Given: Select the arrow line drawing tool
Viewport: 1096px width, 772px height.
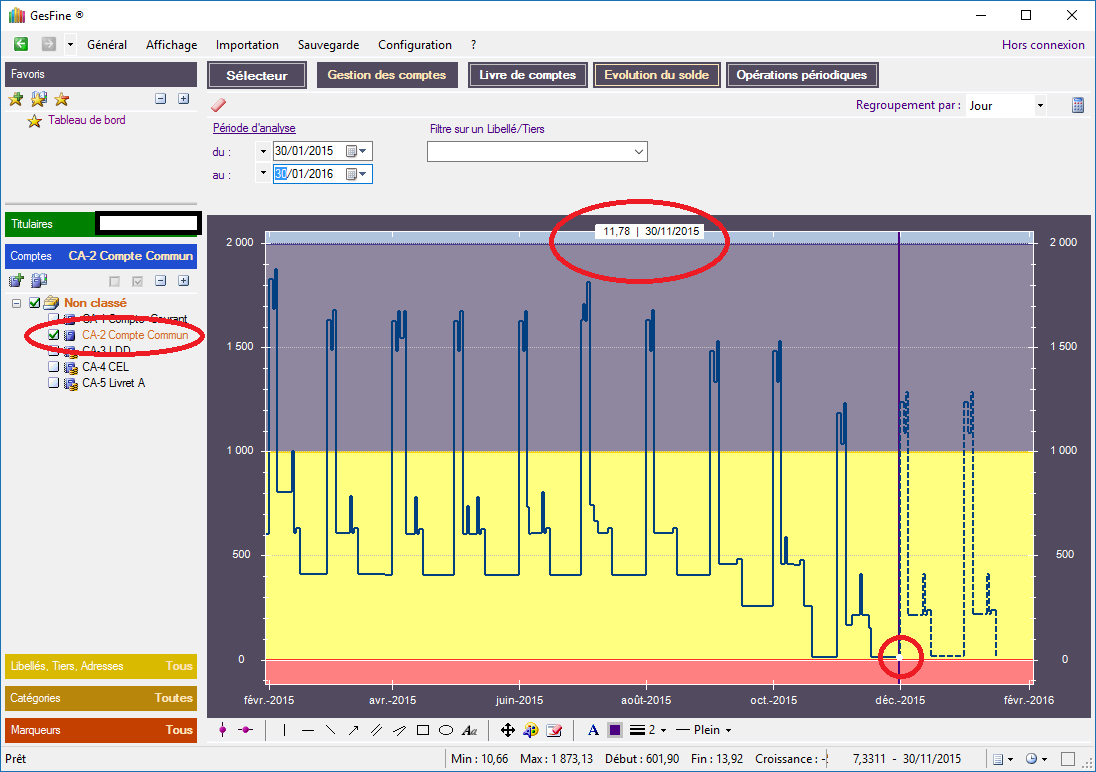Looking at the screenshot, I should 354,730.
